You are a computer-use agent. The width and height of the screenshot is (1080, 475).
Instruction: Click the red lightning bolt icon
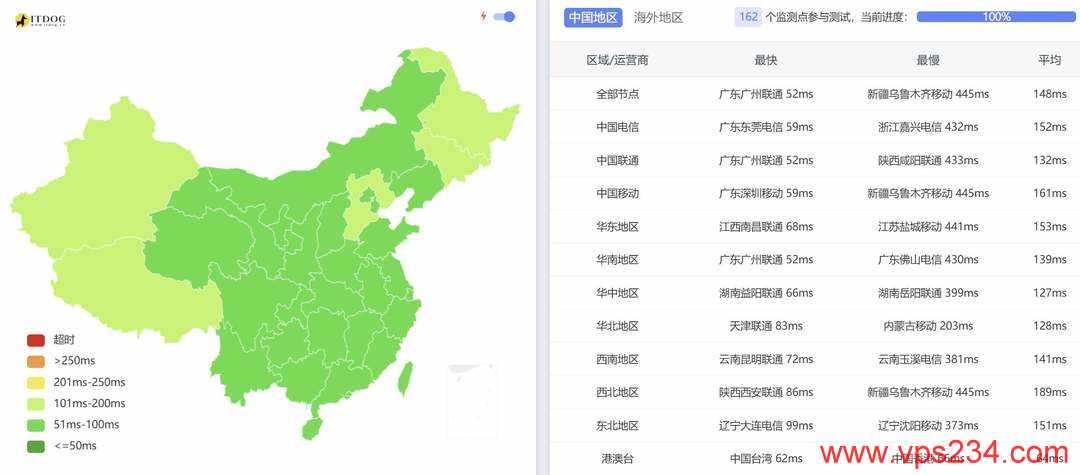pyautogui.click(x=484, y=17)
